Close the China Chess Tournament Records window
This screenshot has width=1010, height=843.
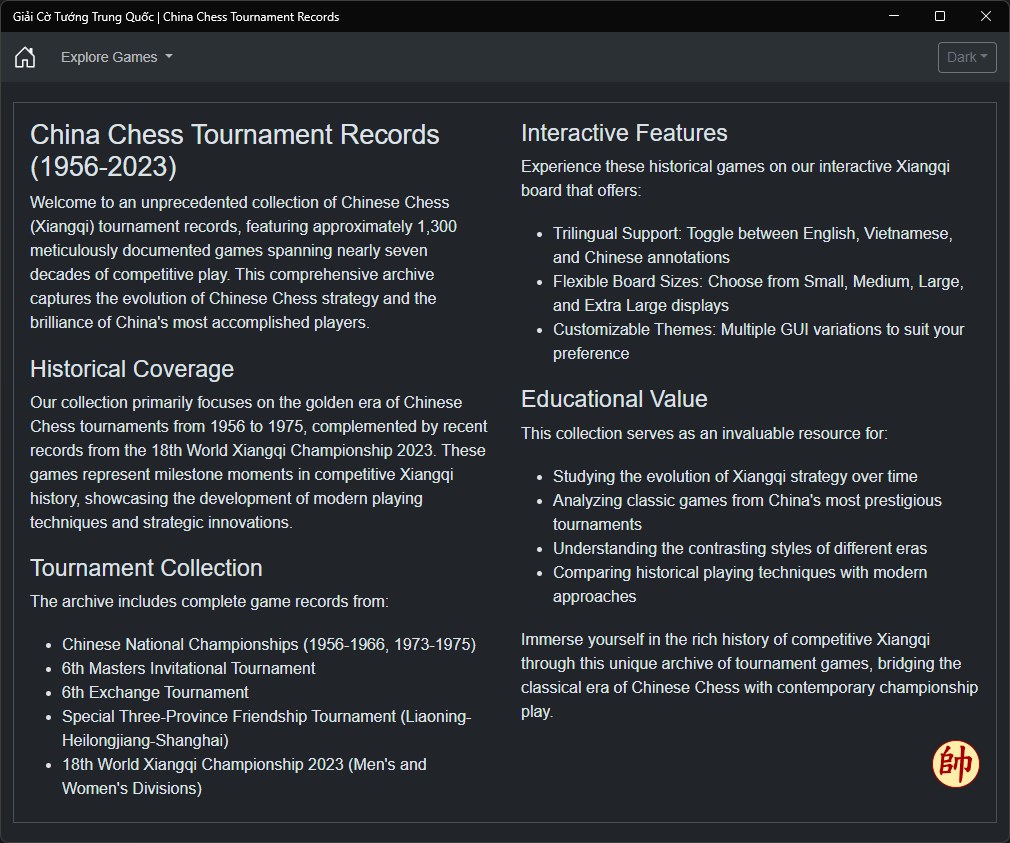click(x=986, y=16)
